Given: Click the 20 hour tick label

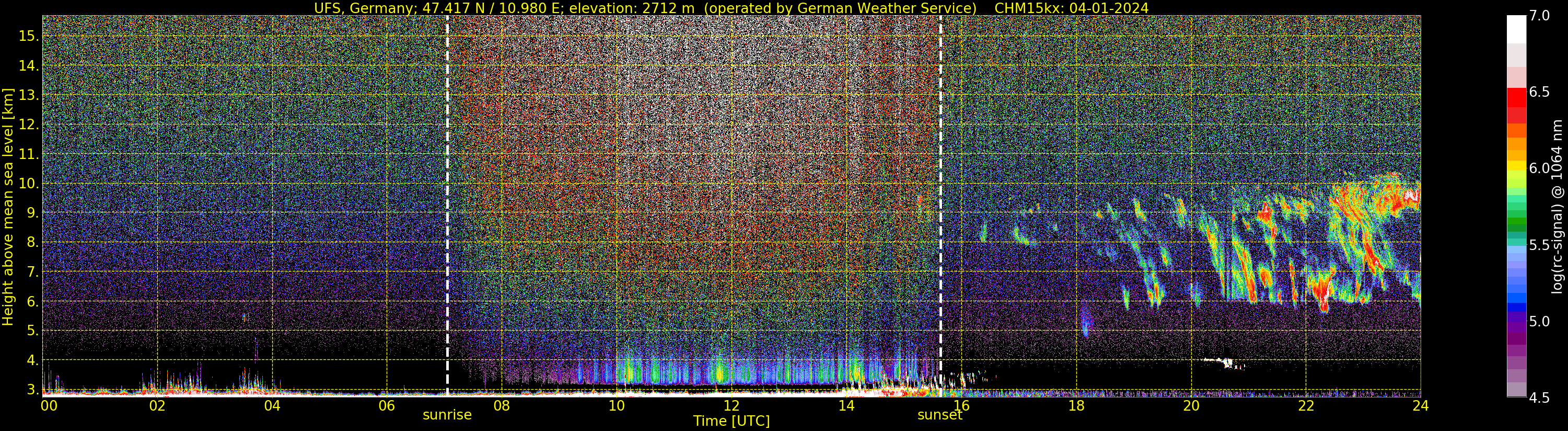Looking at the screenshot, I should [x=1191, y=405].
